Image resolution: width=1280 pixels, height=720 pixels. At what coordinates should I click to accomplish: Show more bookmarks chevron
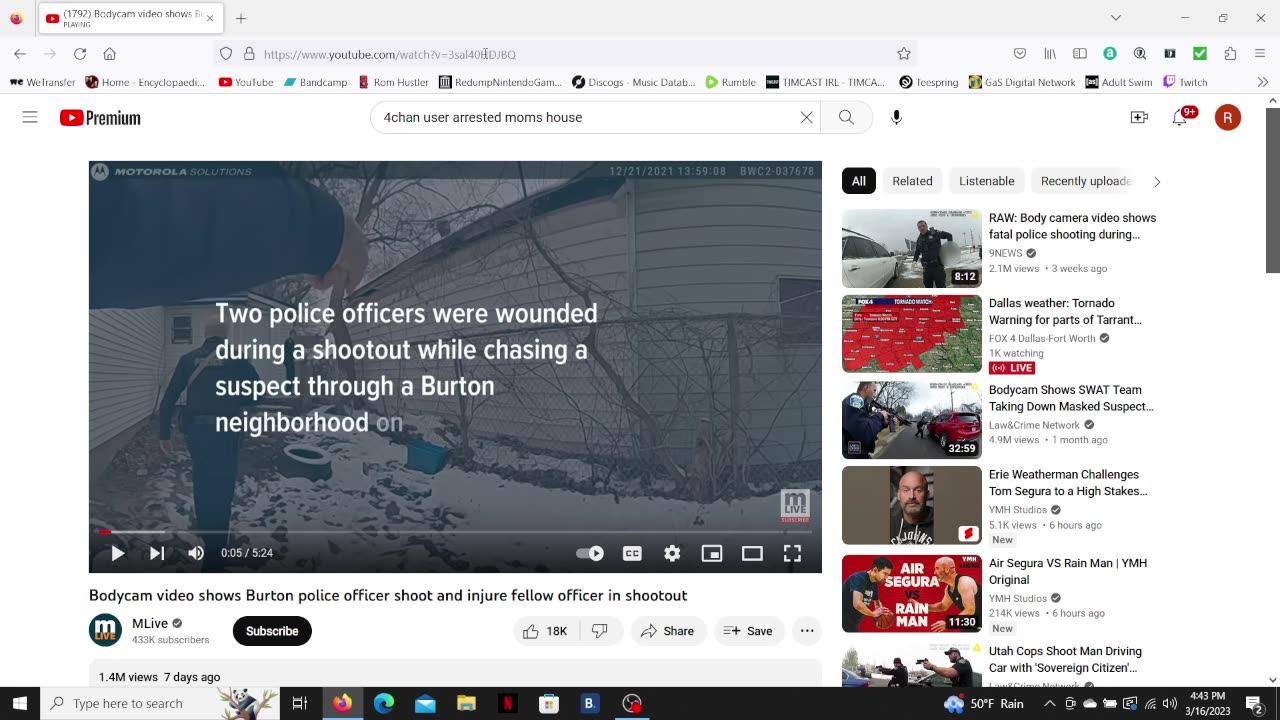(1262, 82)
